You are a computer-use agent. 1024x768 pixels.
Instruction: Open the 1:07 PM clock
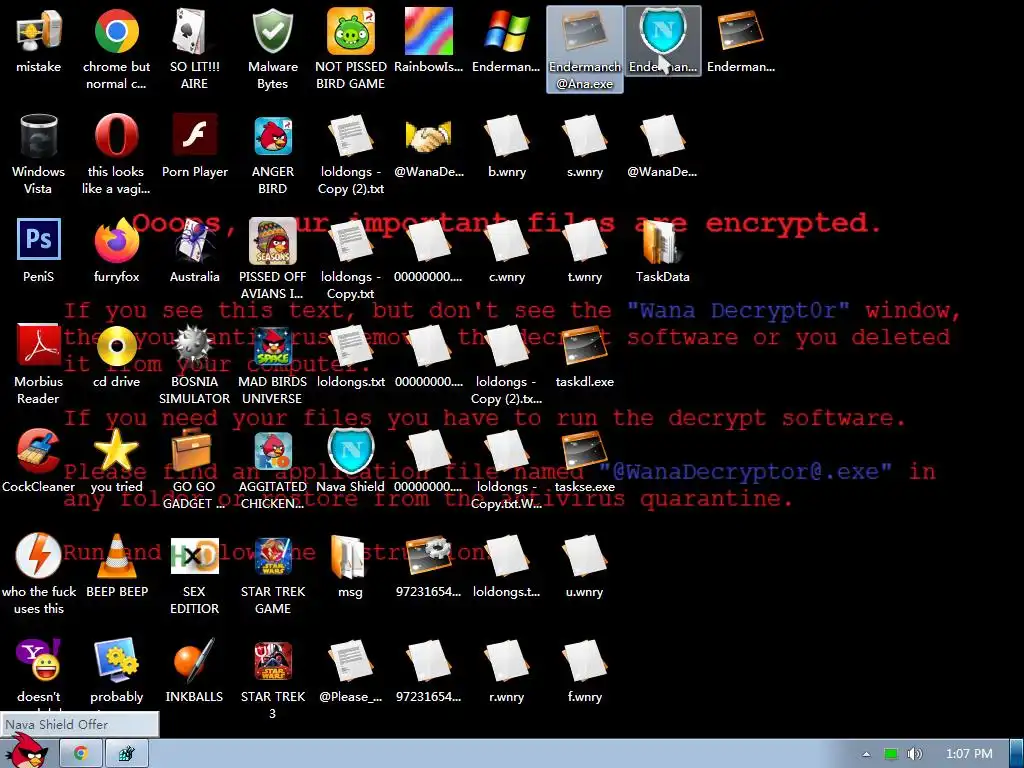(969, 754)
